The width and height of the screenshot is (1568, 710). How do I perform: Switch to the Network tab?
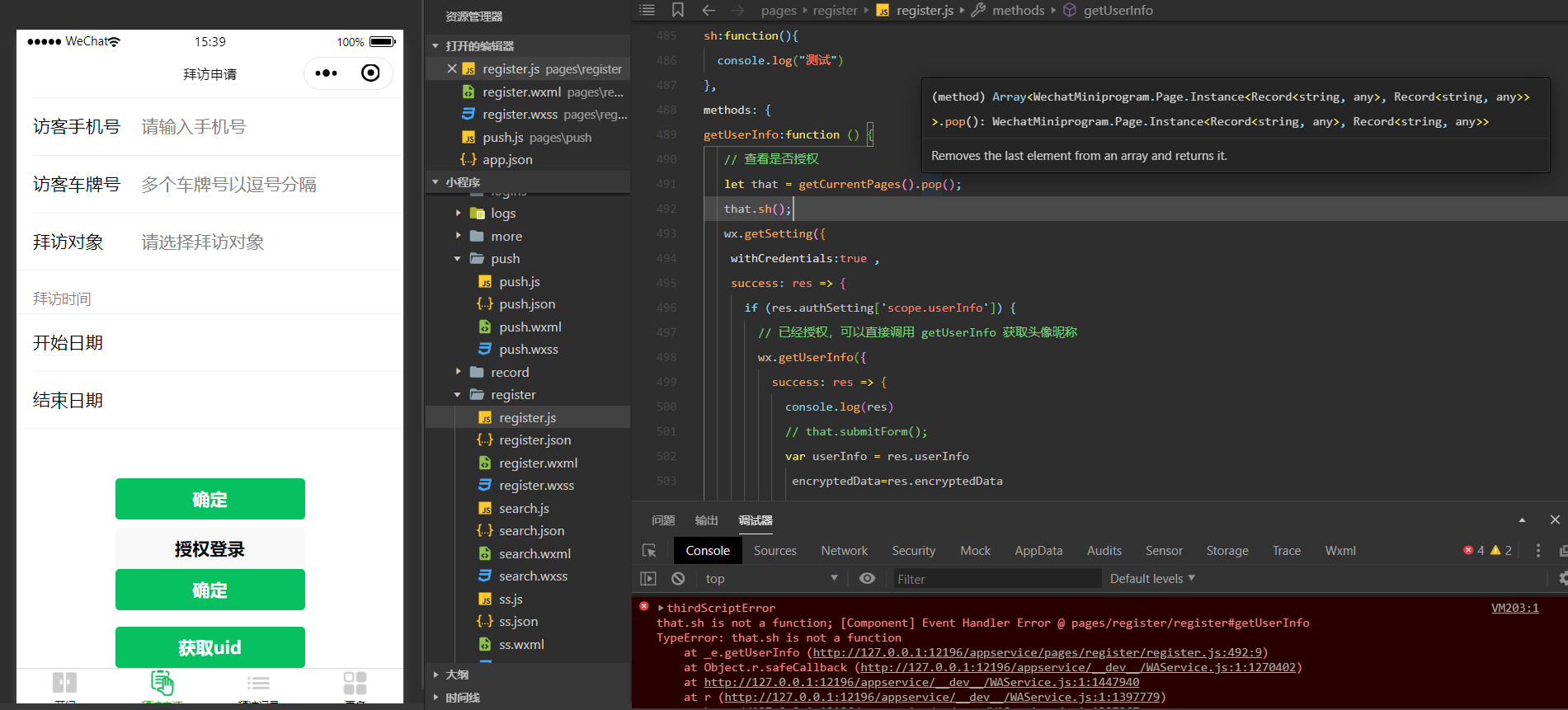tap(844, 551)
